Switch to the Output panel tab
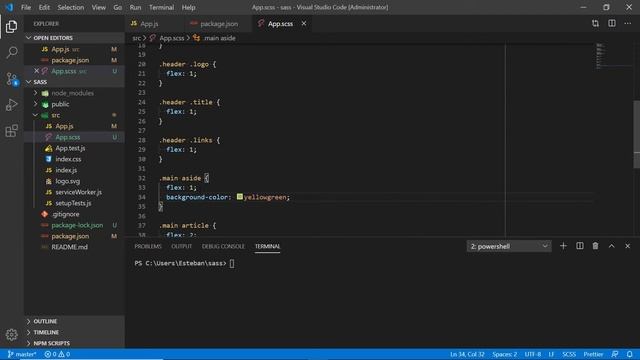640x360 pixels. pos(182,246)
